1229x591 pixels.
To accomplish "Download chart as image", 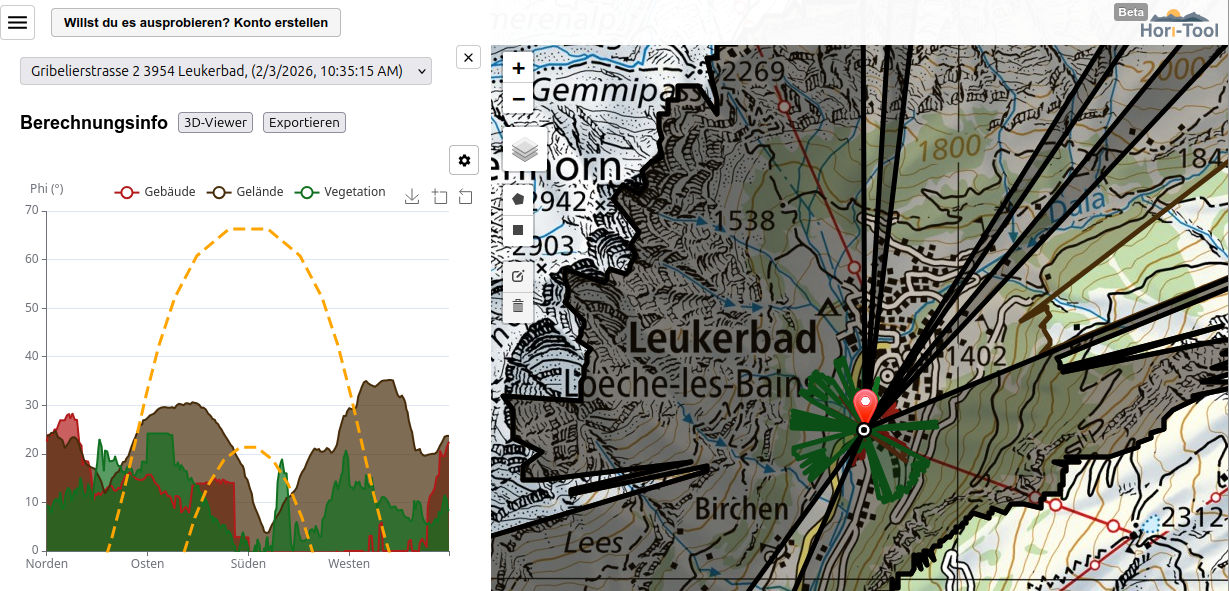I will pyautogui.click(x=412, y=197).
